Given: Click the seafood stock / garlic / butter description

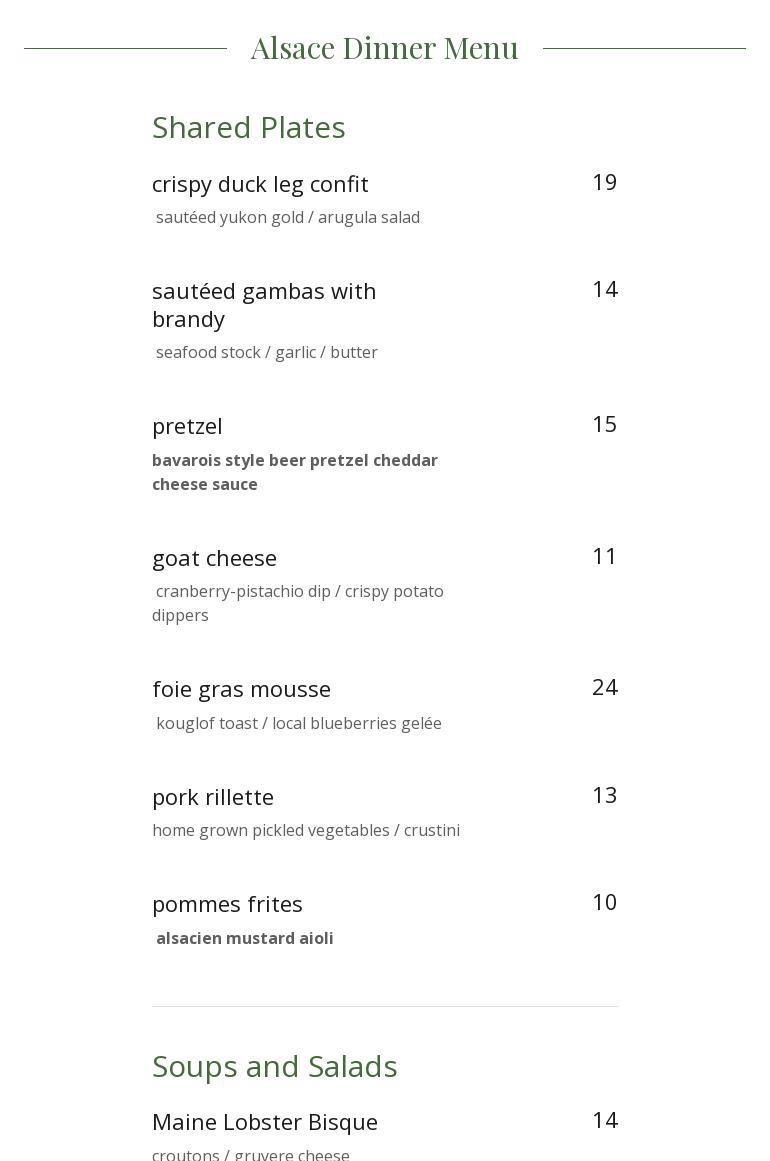Looking at the screenshot, I should 266,352.
